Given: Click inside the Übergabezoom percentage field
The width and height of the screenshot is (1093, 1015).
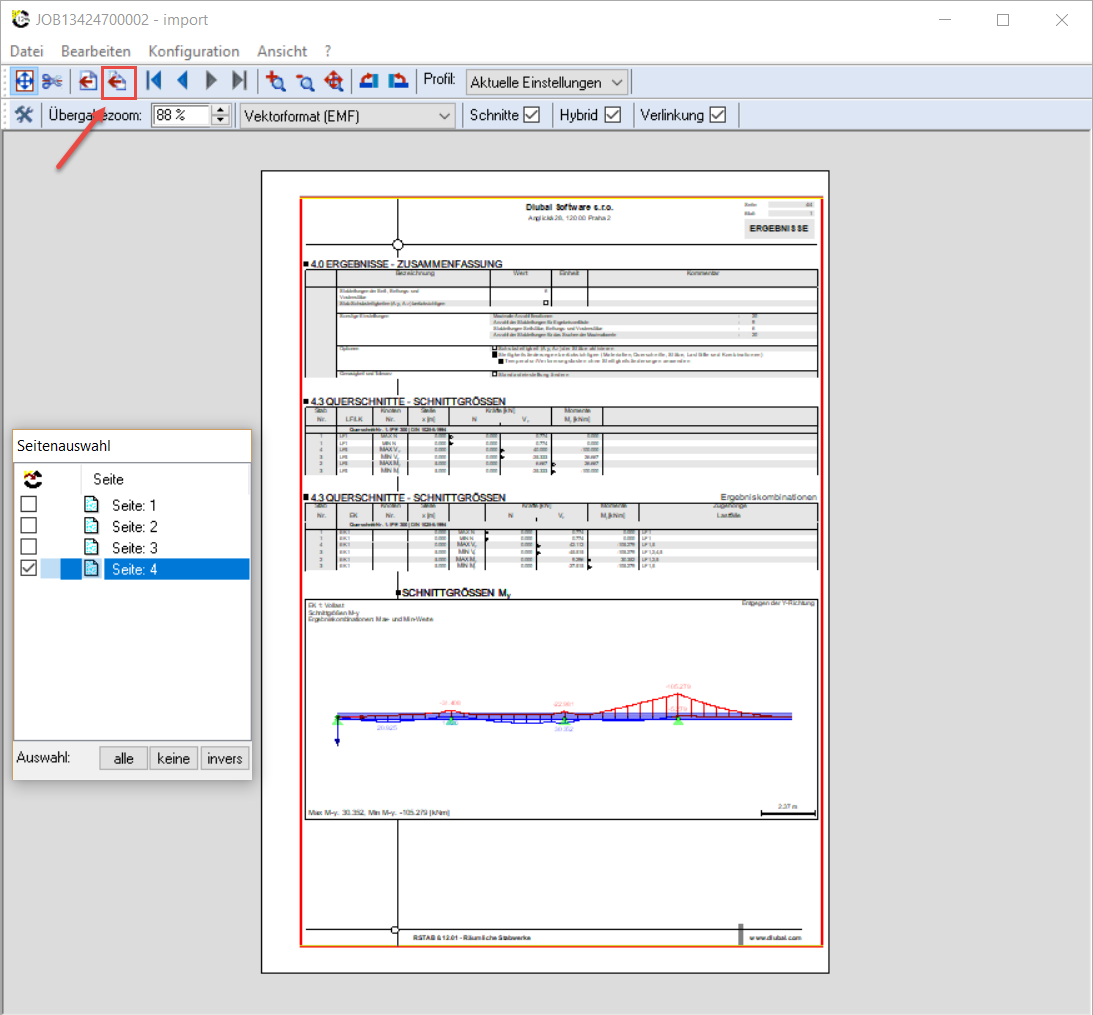Looking at the screenshot, I should (x=180, y=115).
